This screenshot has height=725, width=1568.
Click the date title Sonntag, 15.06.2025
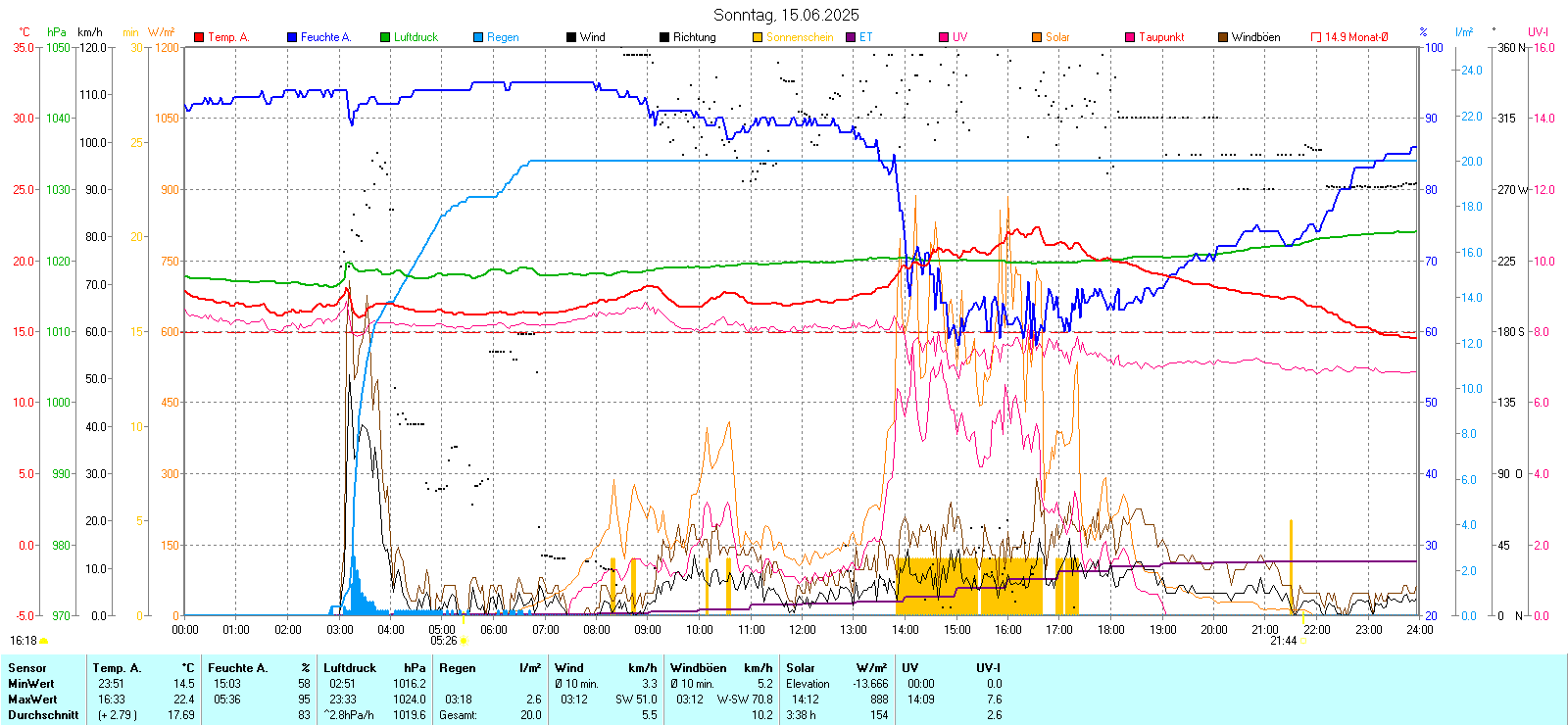click(786, 15)
